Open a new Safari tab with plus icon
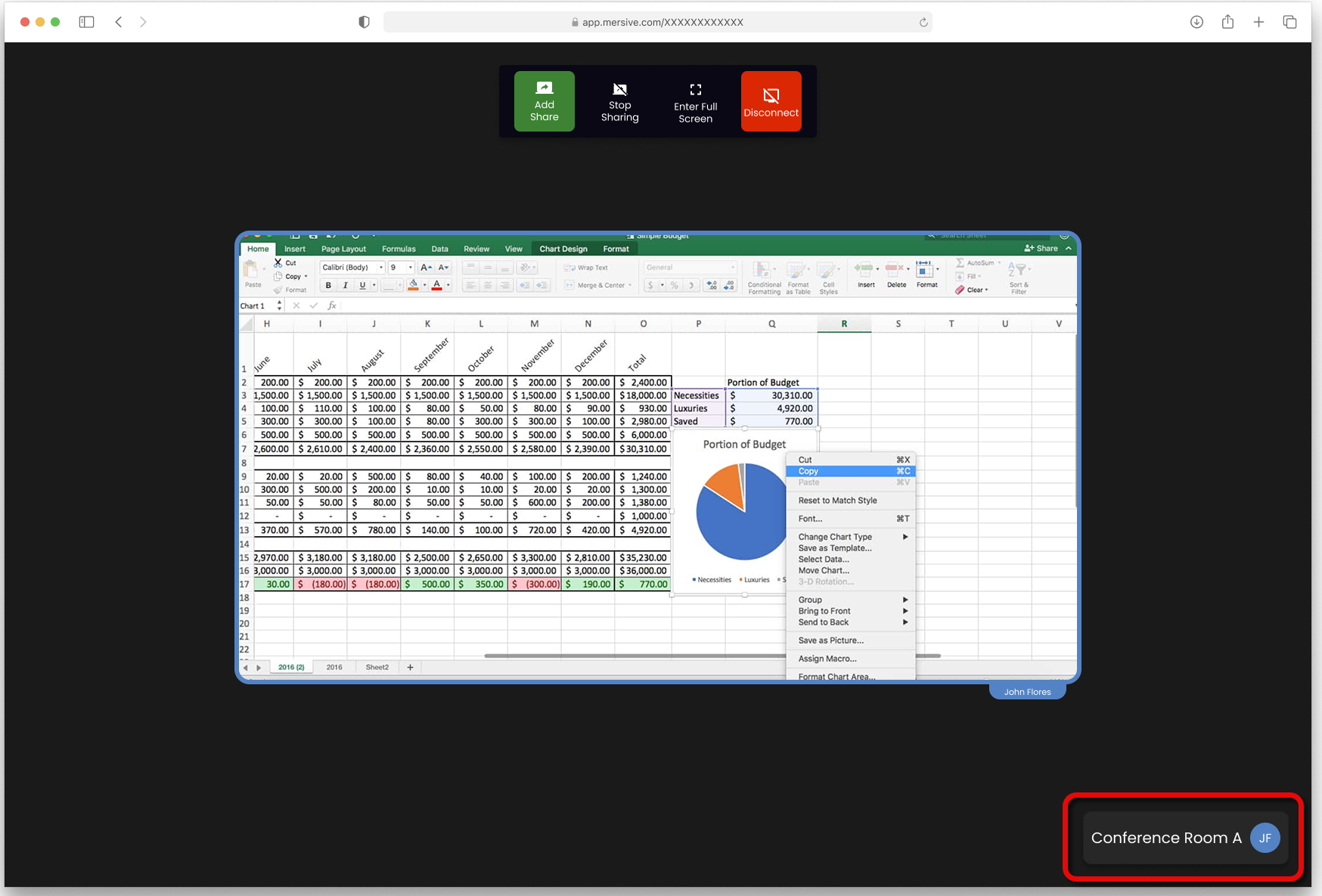1322x896 pixels. point(1258,22)
